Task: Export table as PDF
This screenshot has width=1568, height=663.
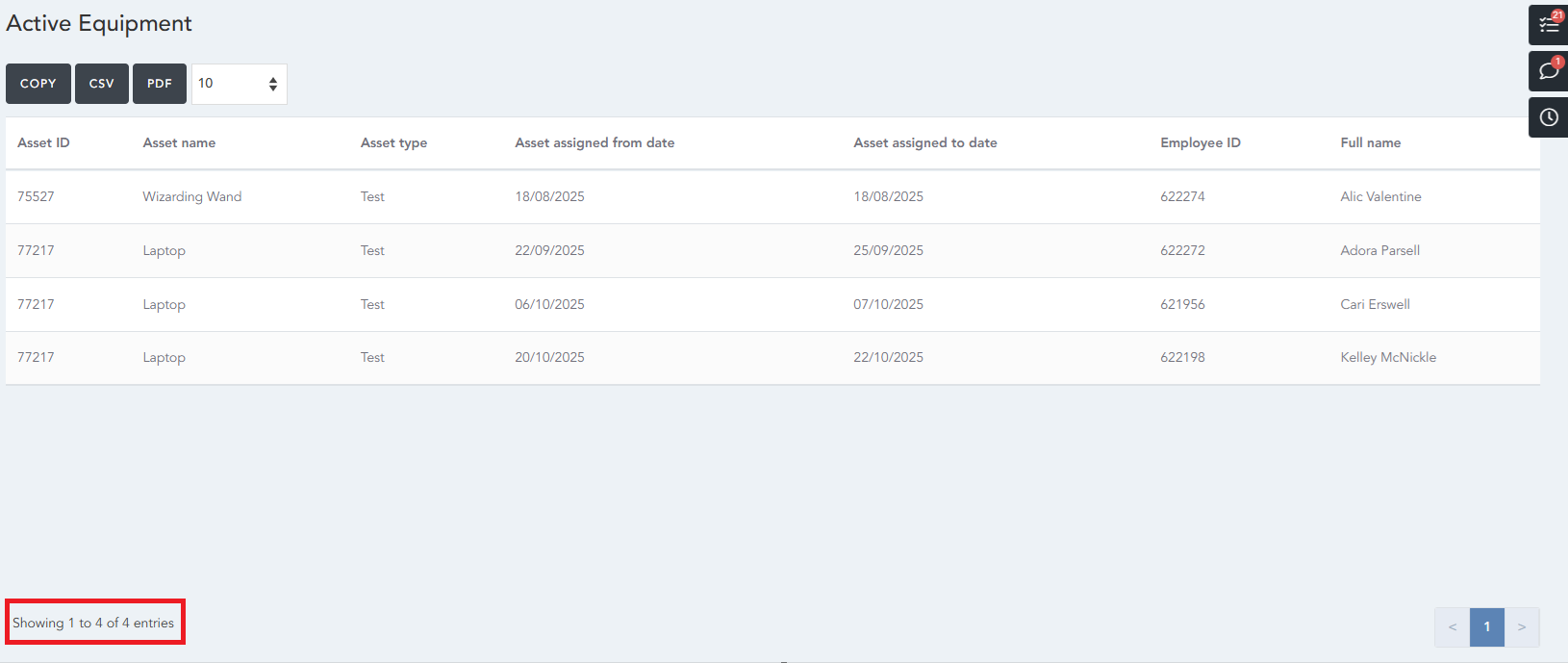Action: [160, 84]
